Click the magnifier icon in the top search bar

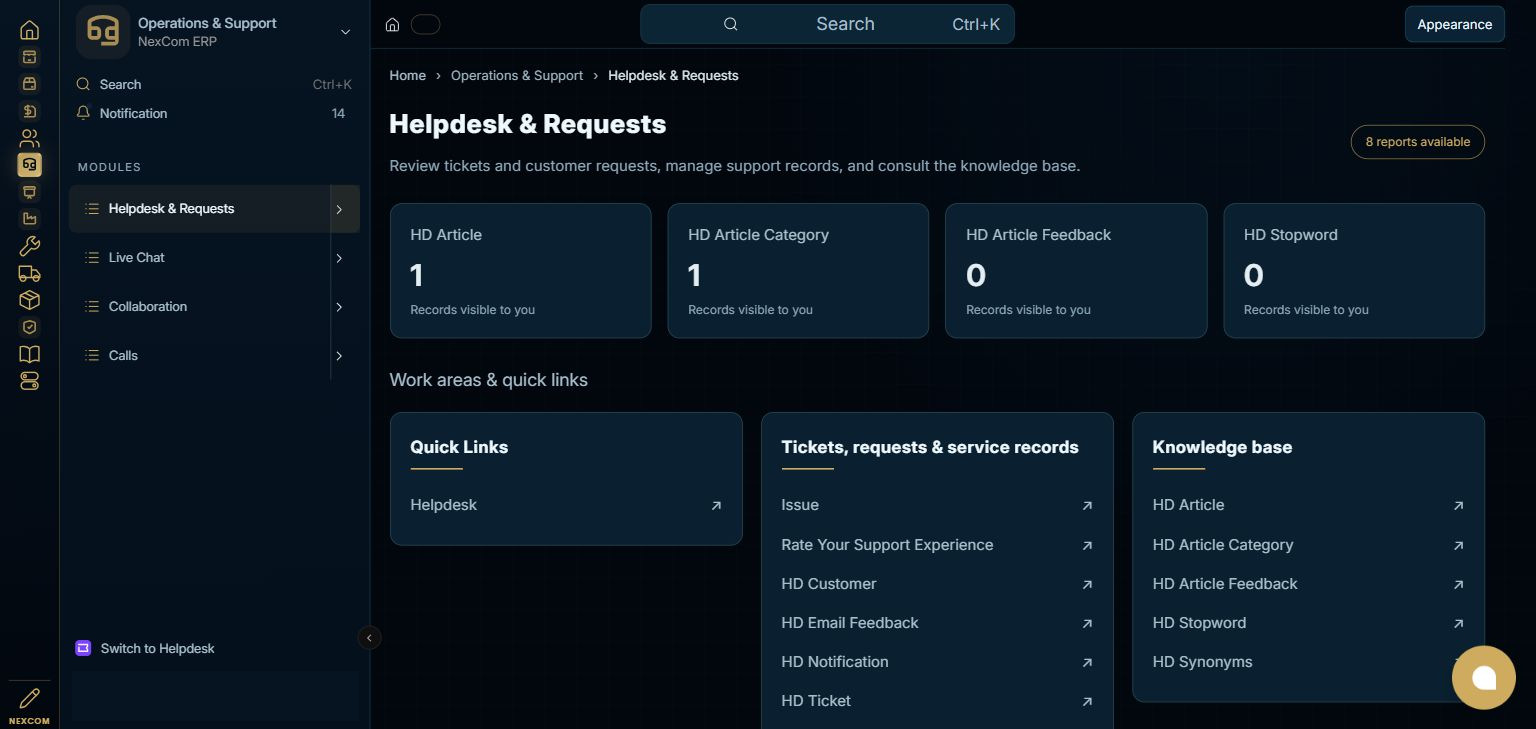[731, 24]
